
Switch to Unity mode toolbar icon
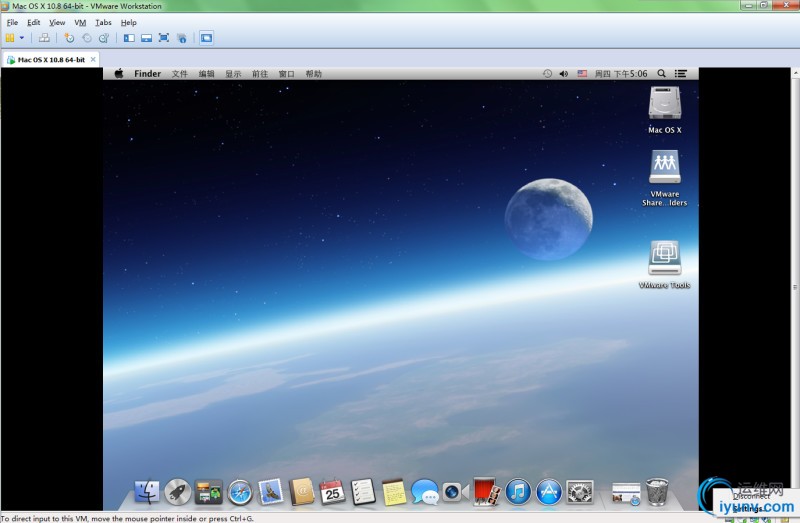click(182, 38)
